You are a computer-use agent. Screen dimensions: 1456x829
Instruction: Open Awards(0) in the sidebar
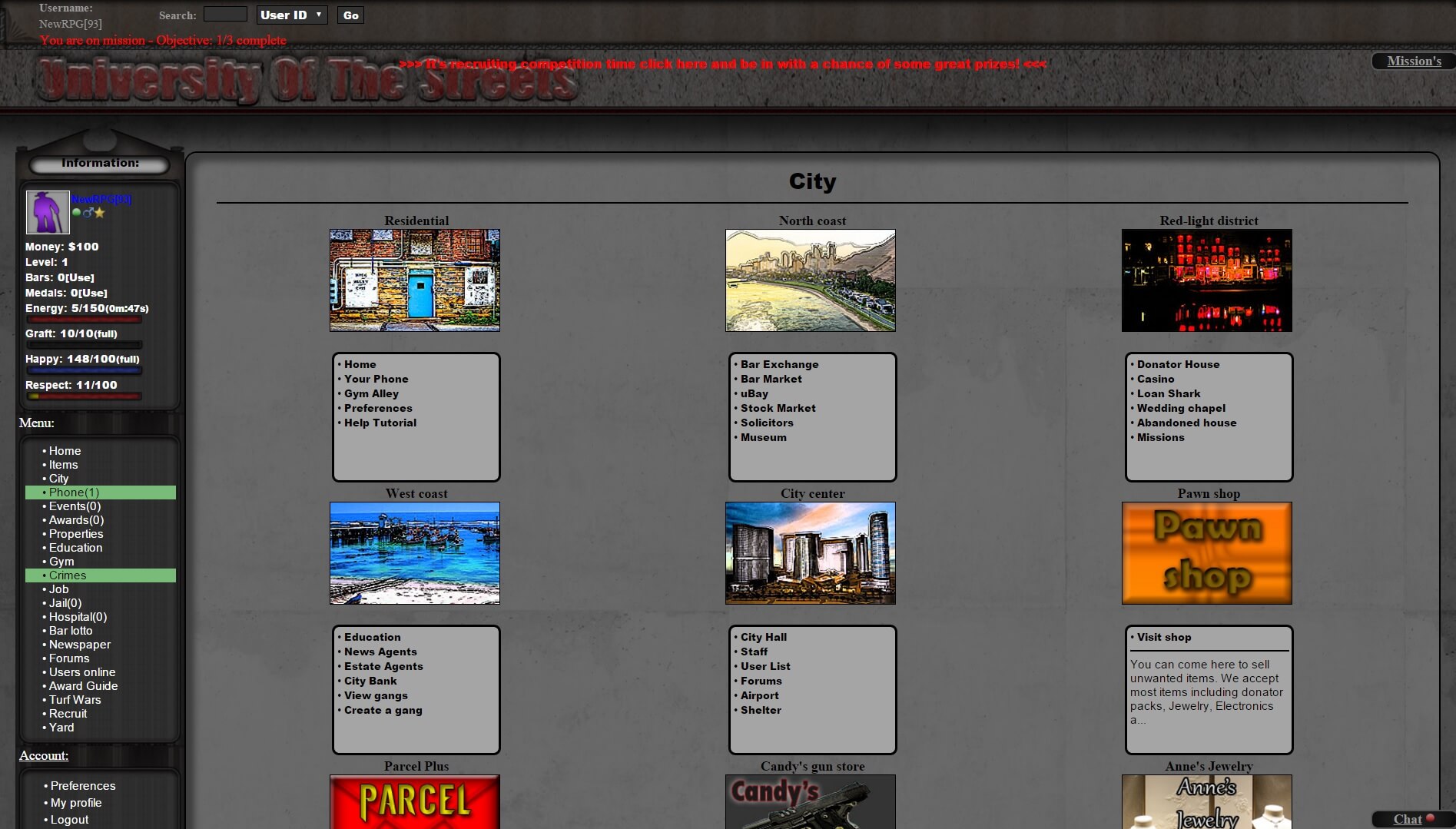pos(76,520)
